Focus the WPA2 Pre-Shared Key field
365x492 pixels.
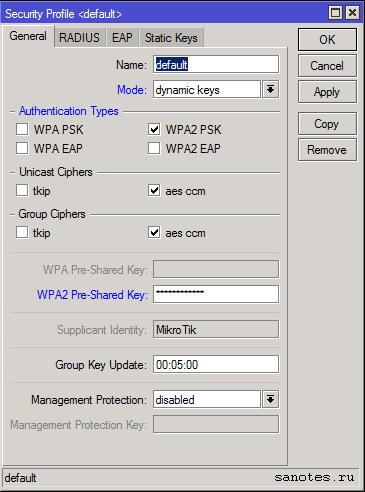tap(216, 294)
